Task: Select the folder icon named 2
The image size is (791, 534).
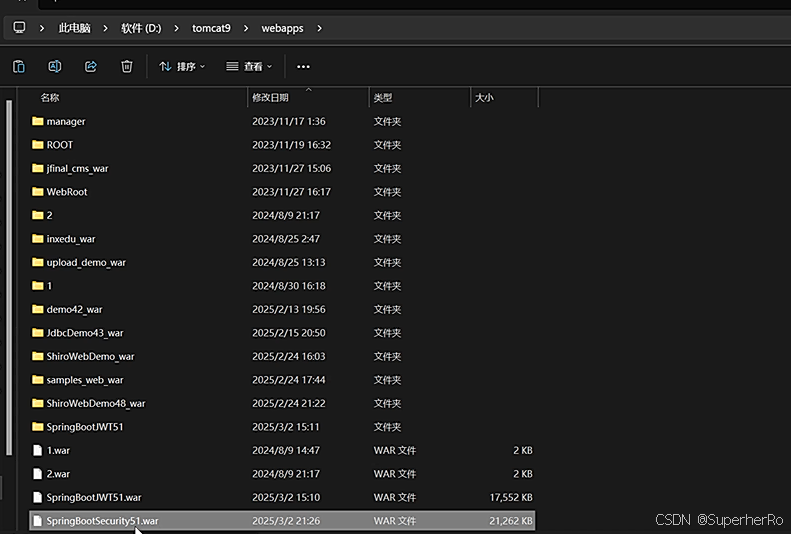Action: click(x=37, y=215)
